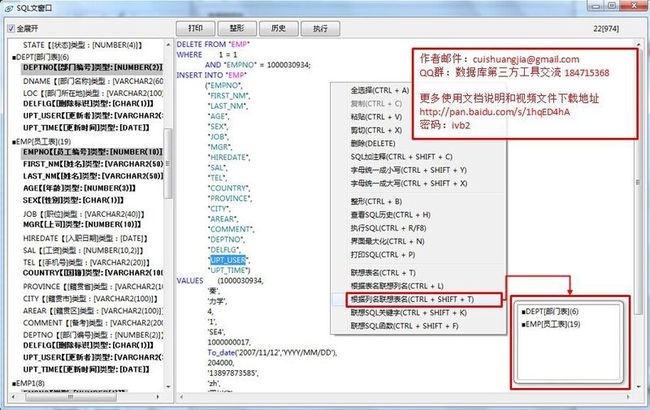
Task: Choose 执行SQL(CTRL + R/F8) entry
Action: [388, 228]
